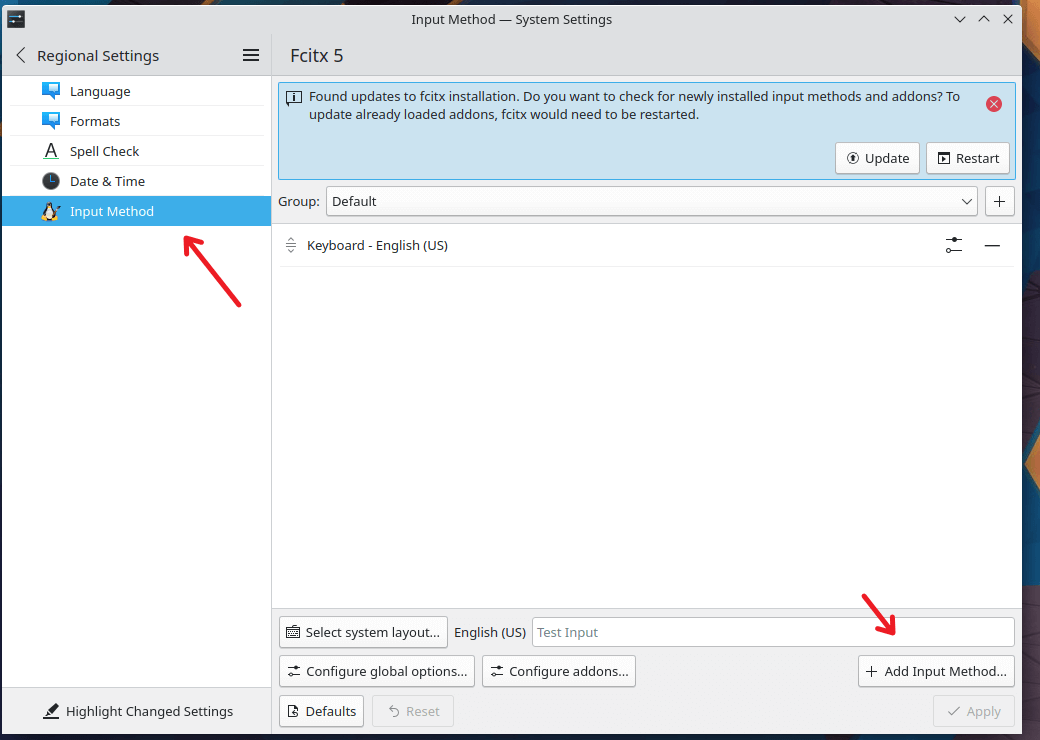Click the drag handle of Keyboard - English (US)
This screenshot has height=740, width=1040.
(x=291, y=245)
